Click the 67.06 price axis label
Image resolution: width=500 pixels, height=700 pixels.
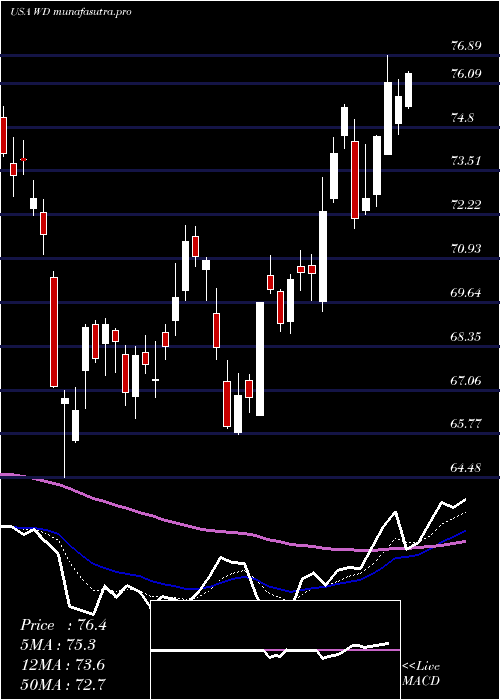466,380
